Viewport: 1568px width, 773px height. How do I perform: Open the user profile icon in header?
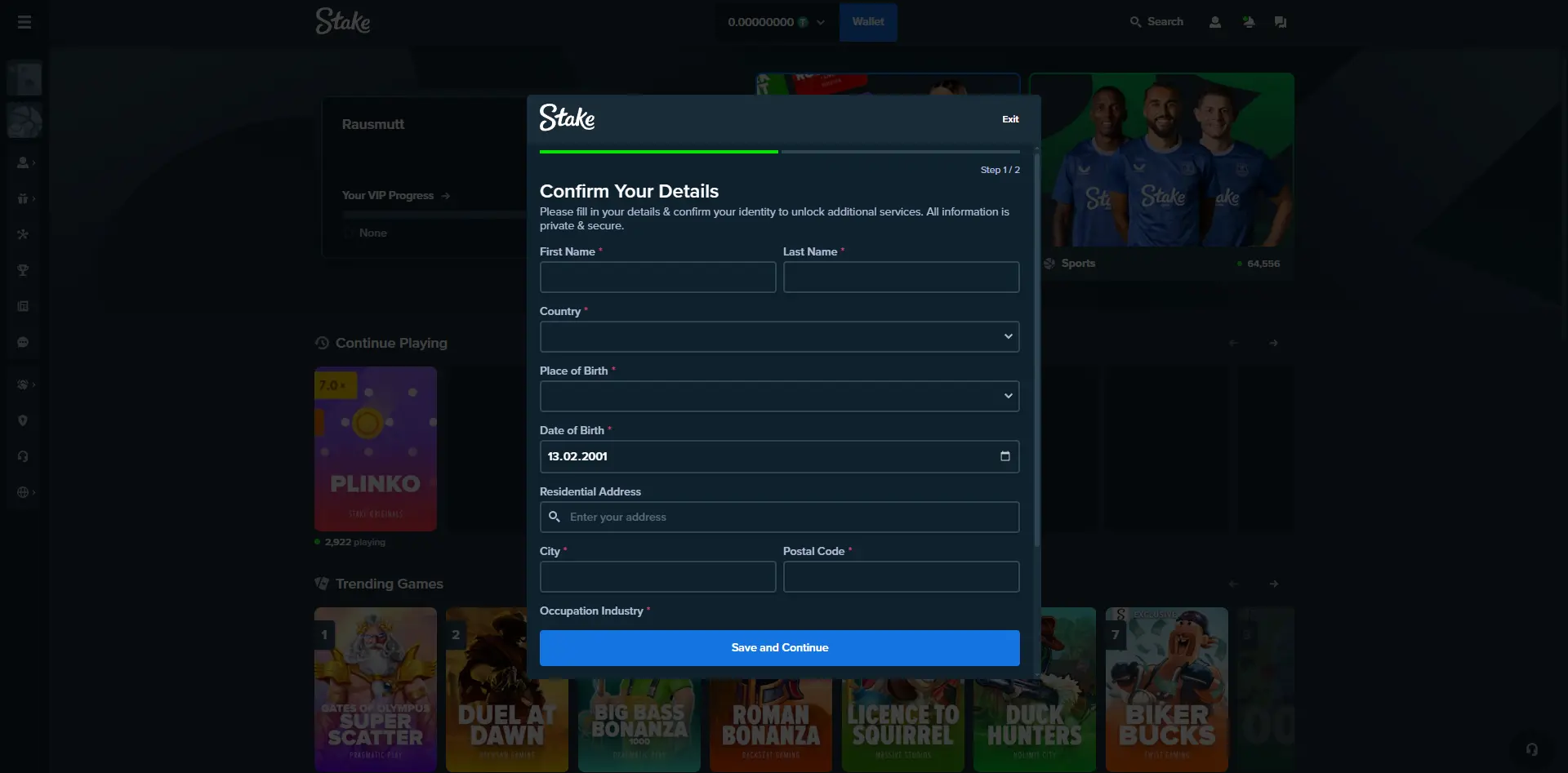[1215, 22]
